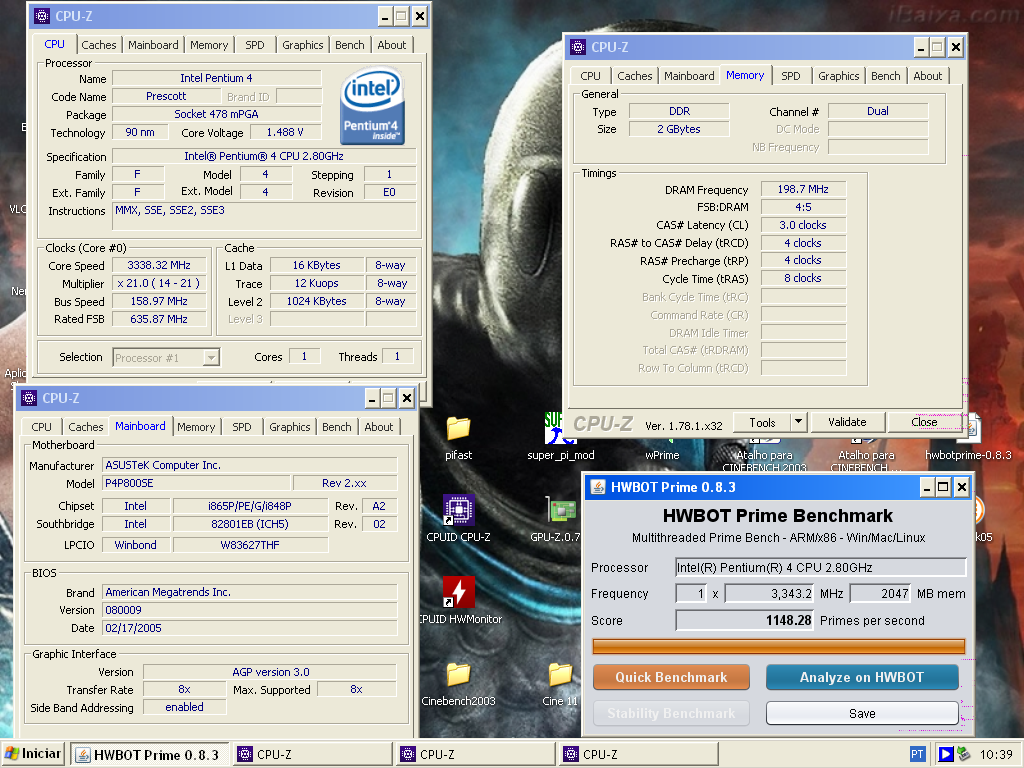Click the Dual channel value field
1024x768 pixels.
[878, 112]
